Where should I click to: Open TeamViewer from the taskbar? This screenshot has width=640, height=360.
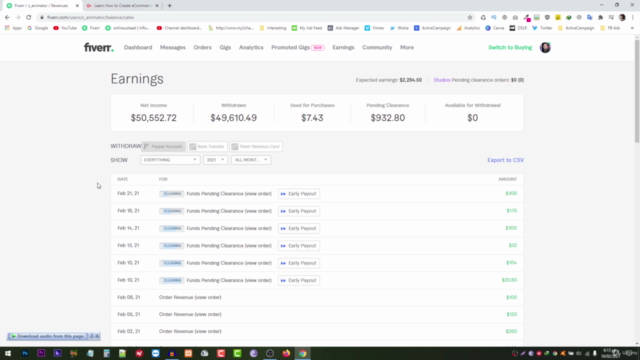[156, 353]
